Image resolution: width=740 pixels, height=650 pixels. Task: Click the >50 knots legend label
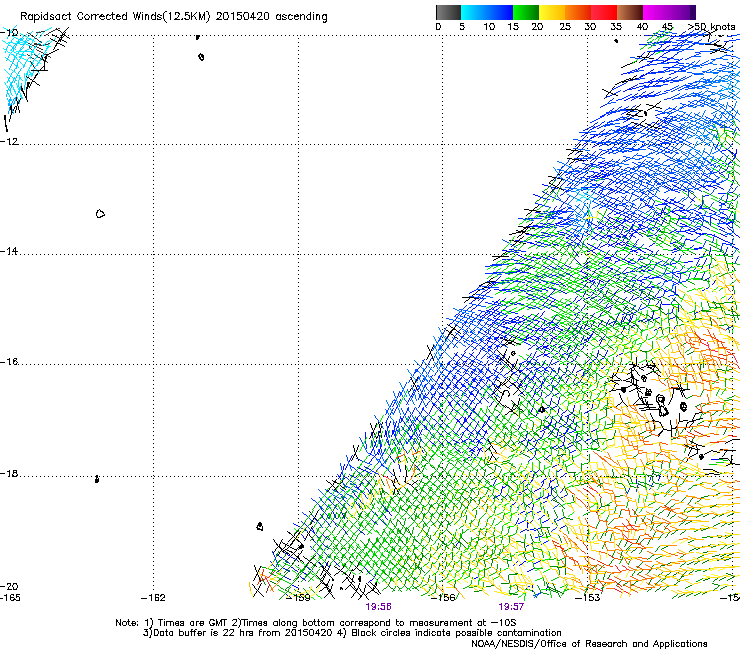coord(712,27)
